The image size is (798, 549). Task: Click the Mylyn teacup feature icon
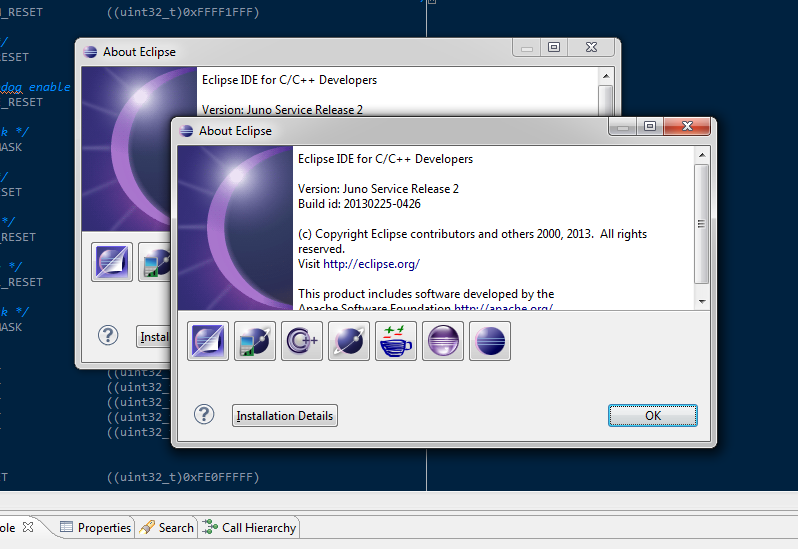click(x=396, y=341)
